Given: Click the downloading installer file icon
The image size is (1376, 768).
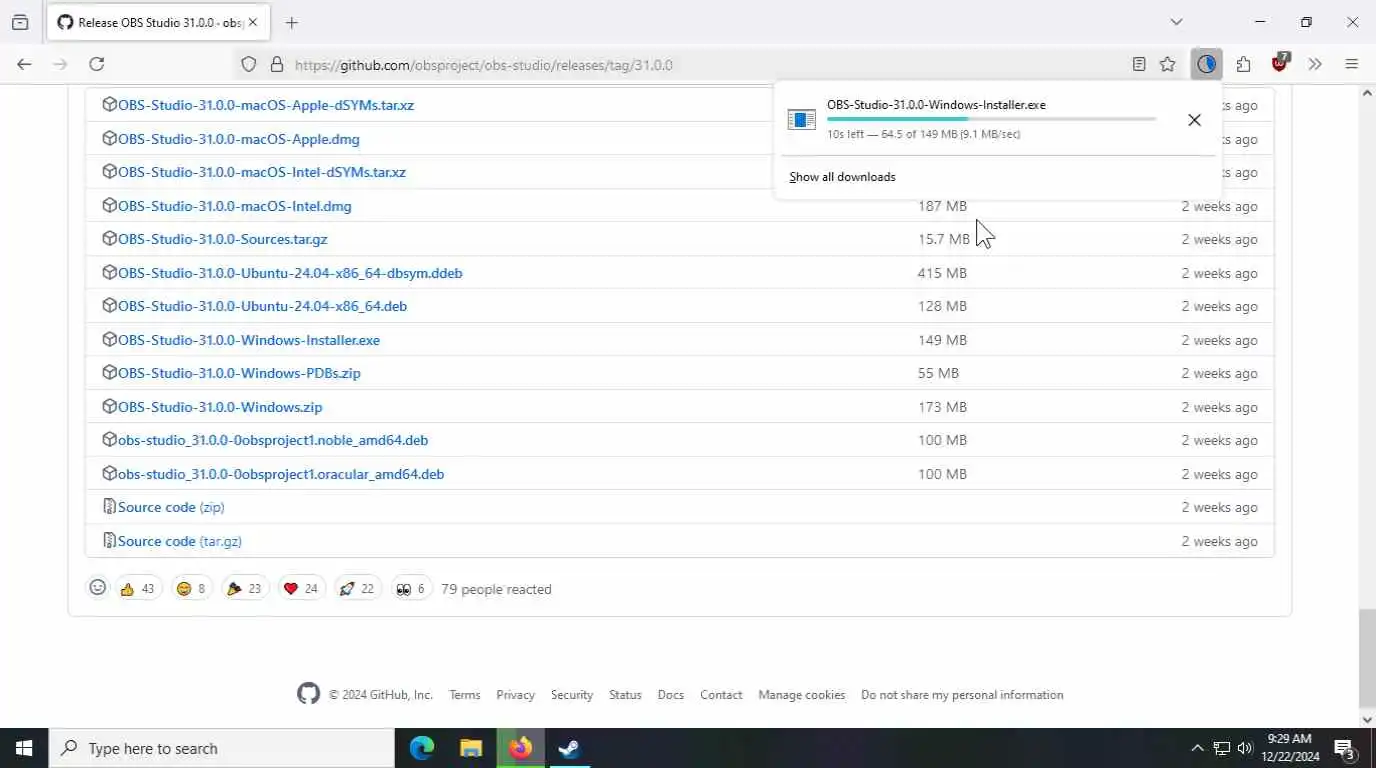Looking at the screenshot, I should pos(802,120).
